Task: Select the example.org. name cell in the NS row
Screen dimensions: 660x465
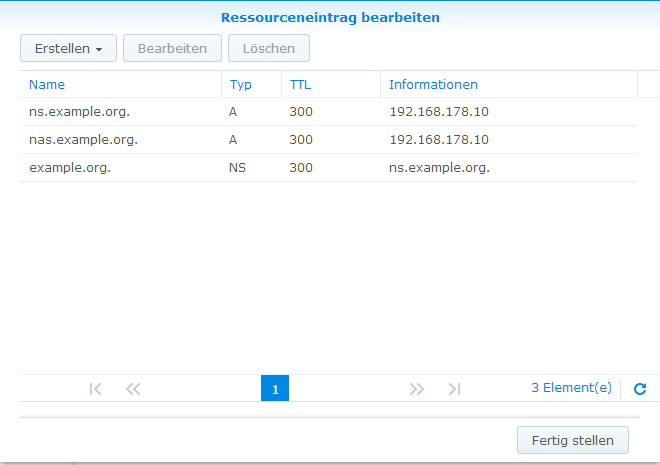Action: coord(70,168)
